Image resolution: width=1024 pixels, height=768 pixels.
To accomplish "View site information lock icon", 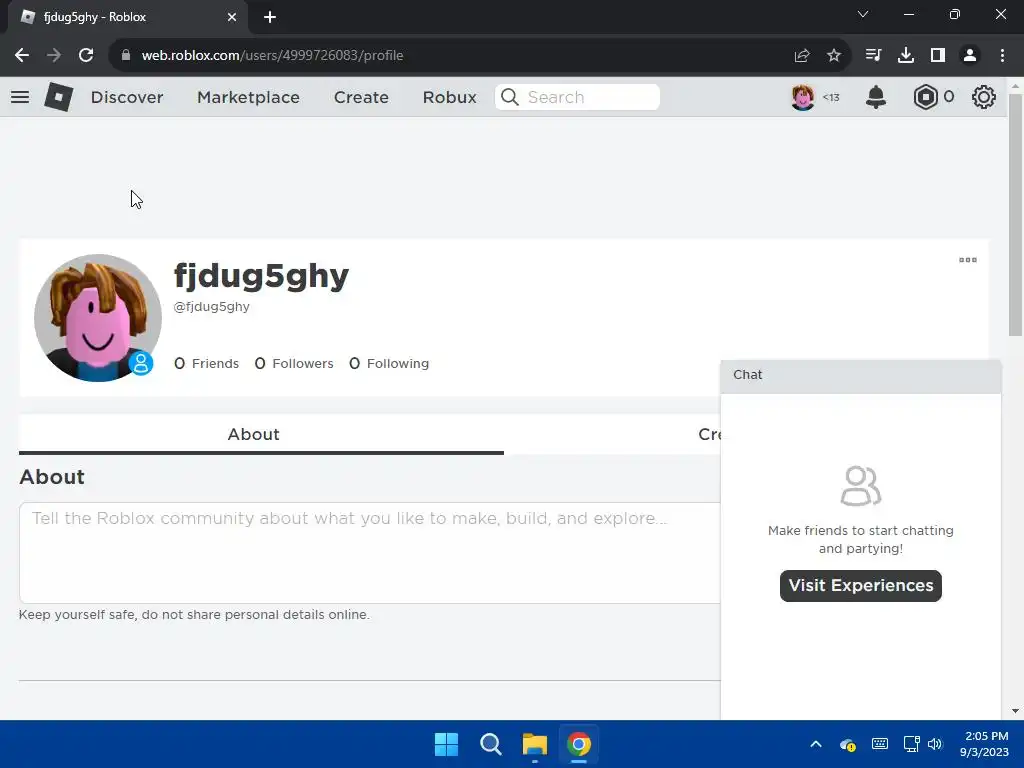I will [126, 56].
